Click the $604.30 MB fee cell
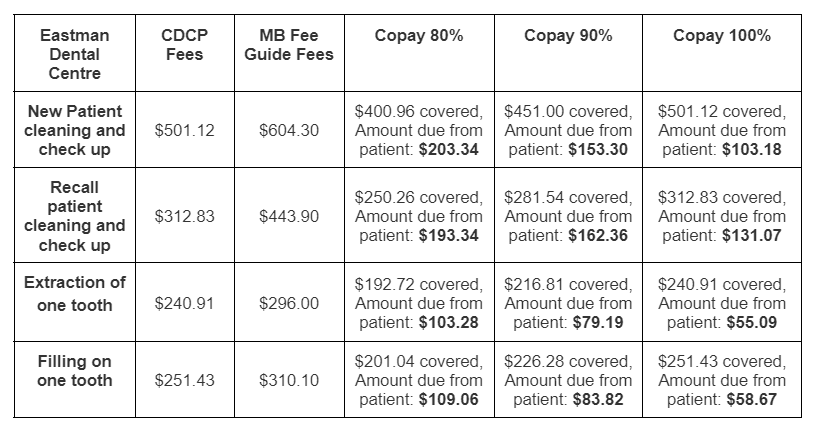 pos(289,130)
